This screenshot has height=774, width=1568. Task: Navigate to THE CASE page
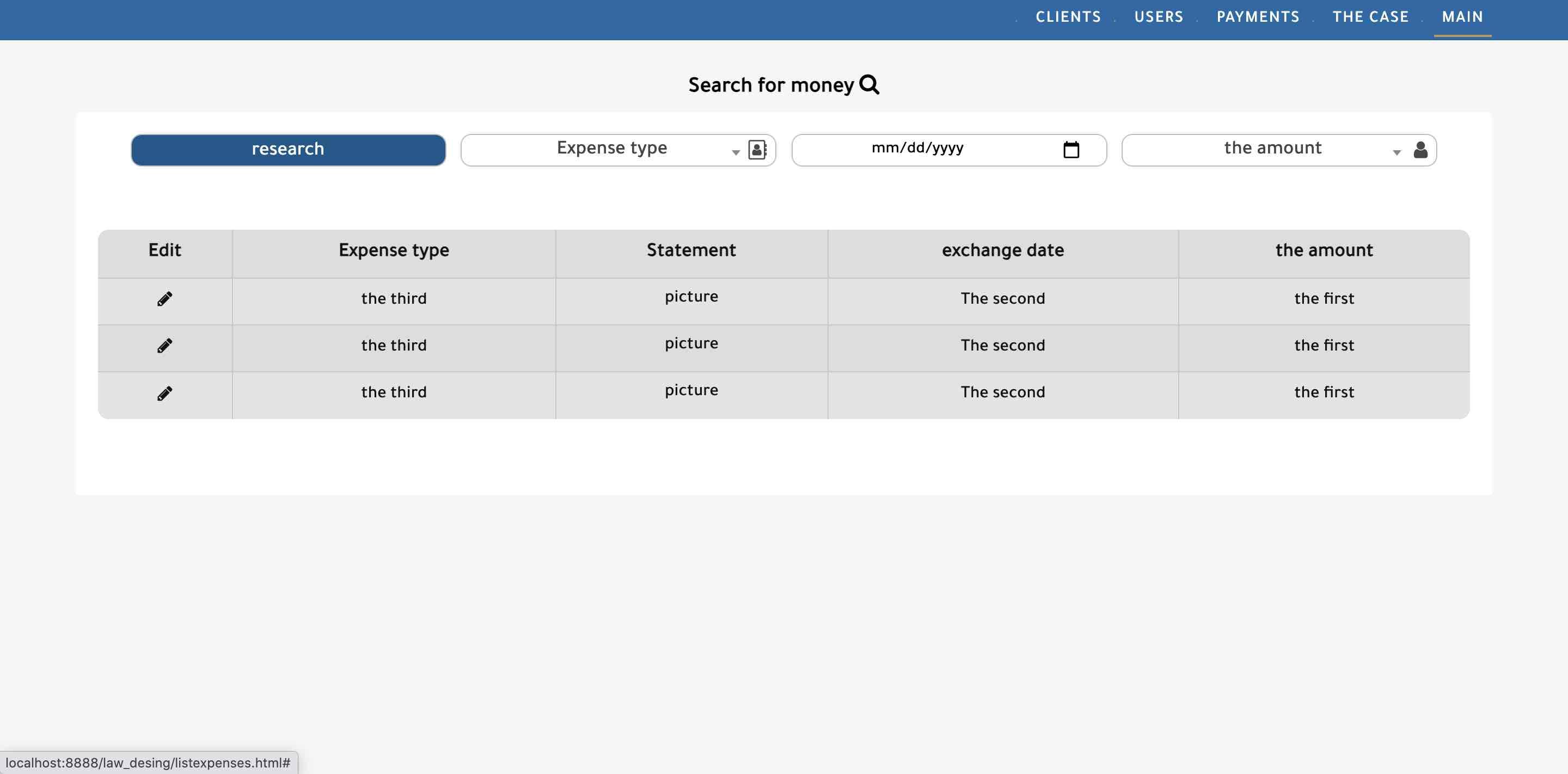[x=1370, y=17]
